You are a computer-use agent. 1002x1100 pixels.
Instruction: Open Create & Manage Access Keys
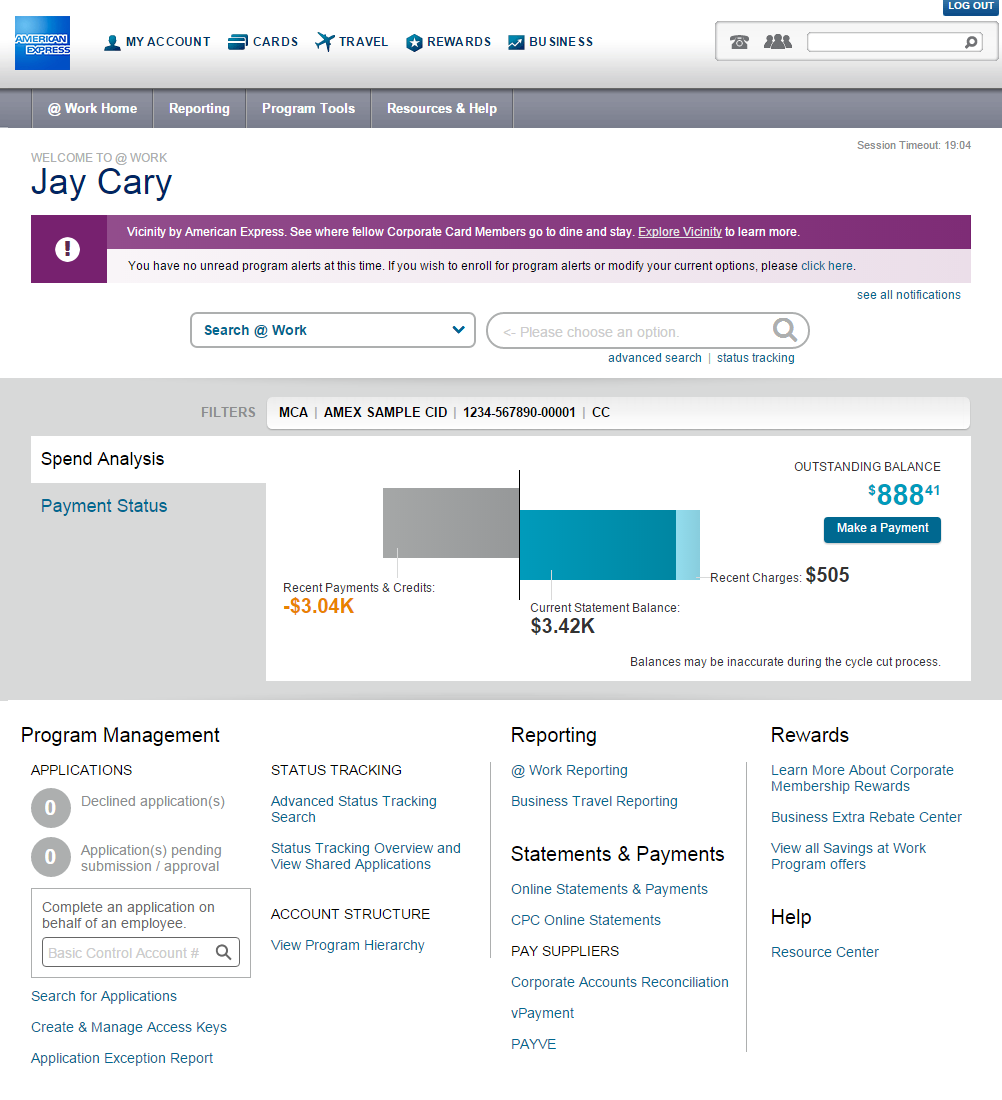coord(129,1027)
